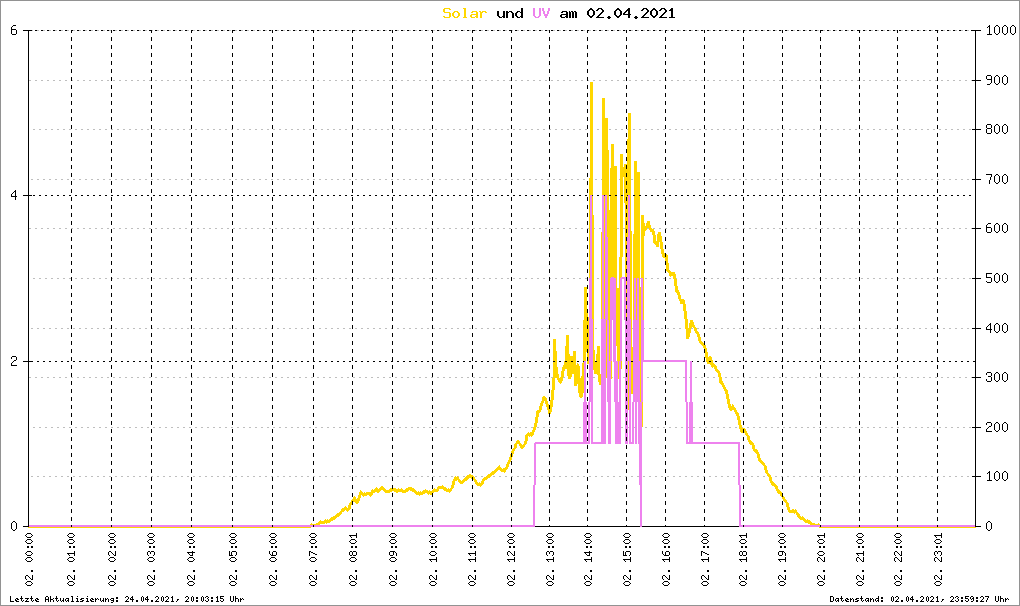1020x606 pixels.
Task: Click time axis label '02. 08:01'
Action: (x=353, y=559)
